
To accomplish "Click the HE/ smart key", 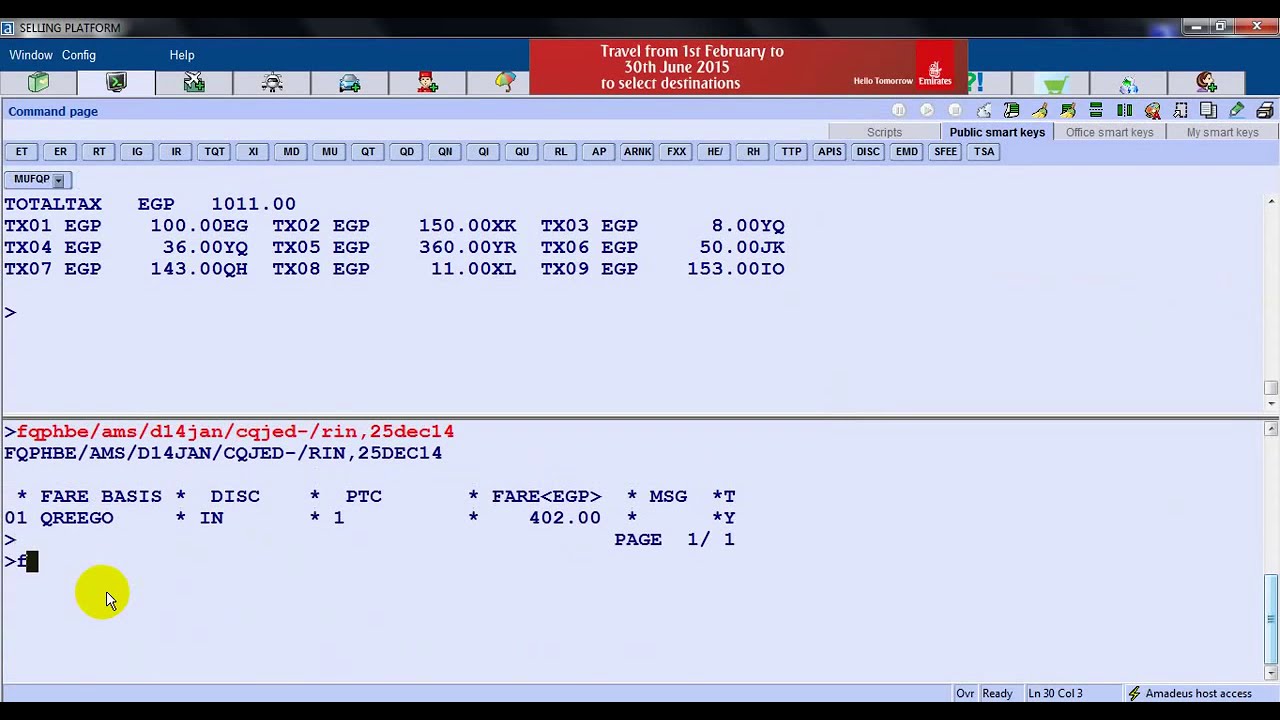I will click(715, 152).
